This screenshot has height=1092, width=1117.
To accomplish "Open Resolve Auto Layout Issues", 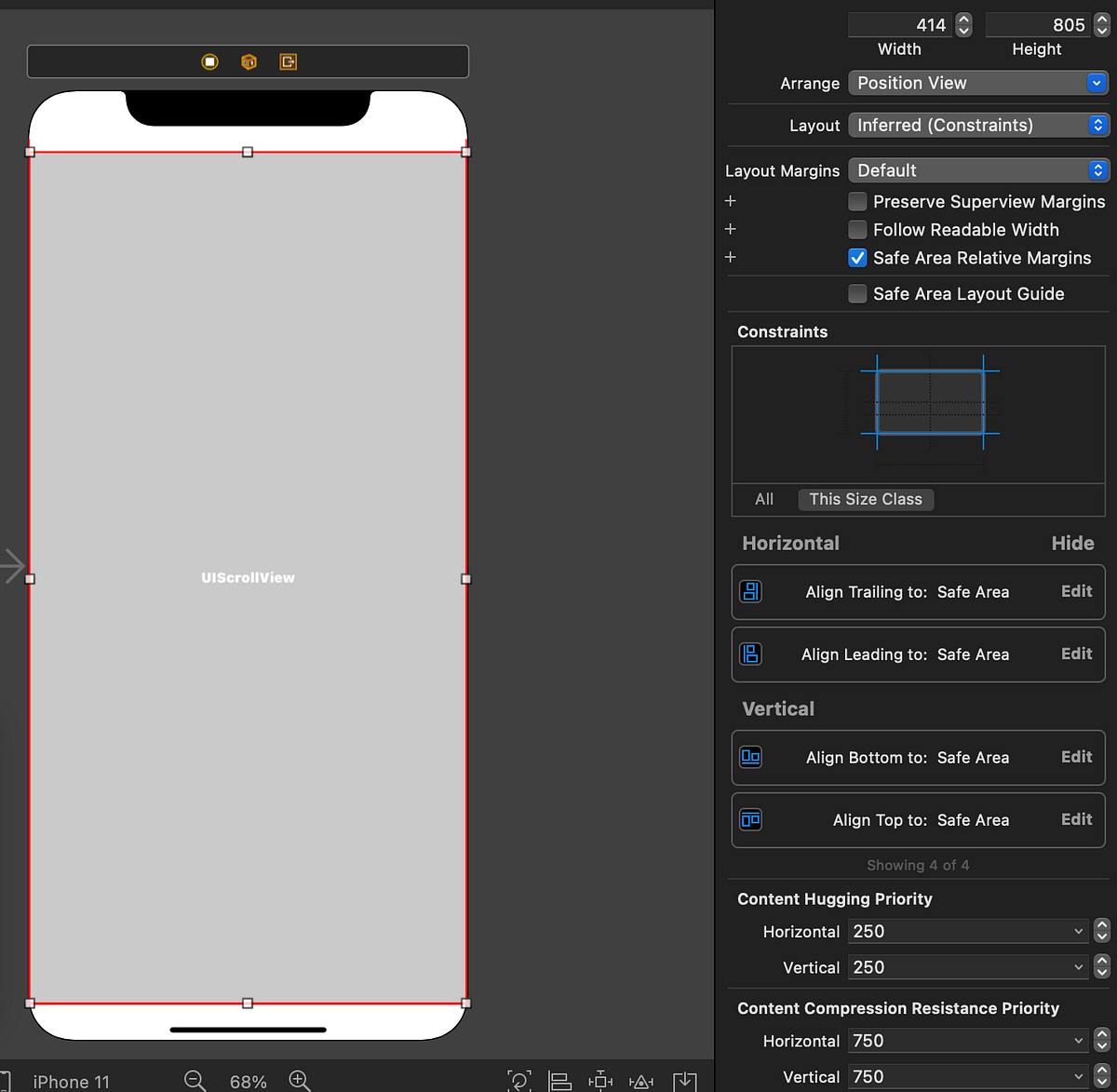I will click(x=641, y=1080).
